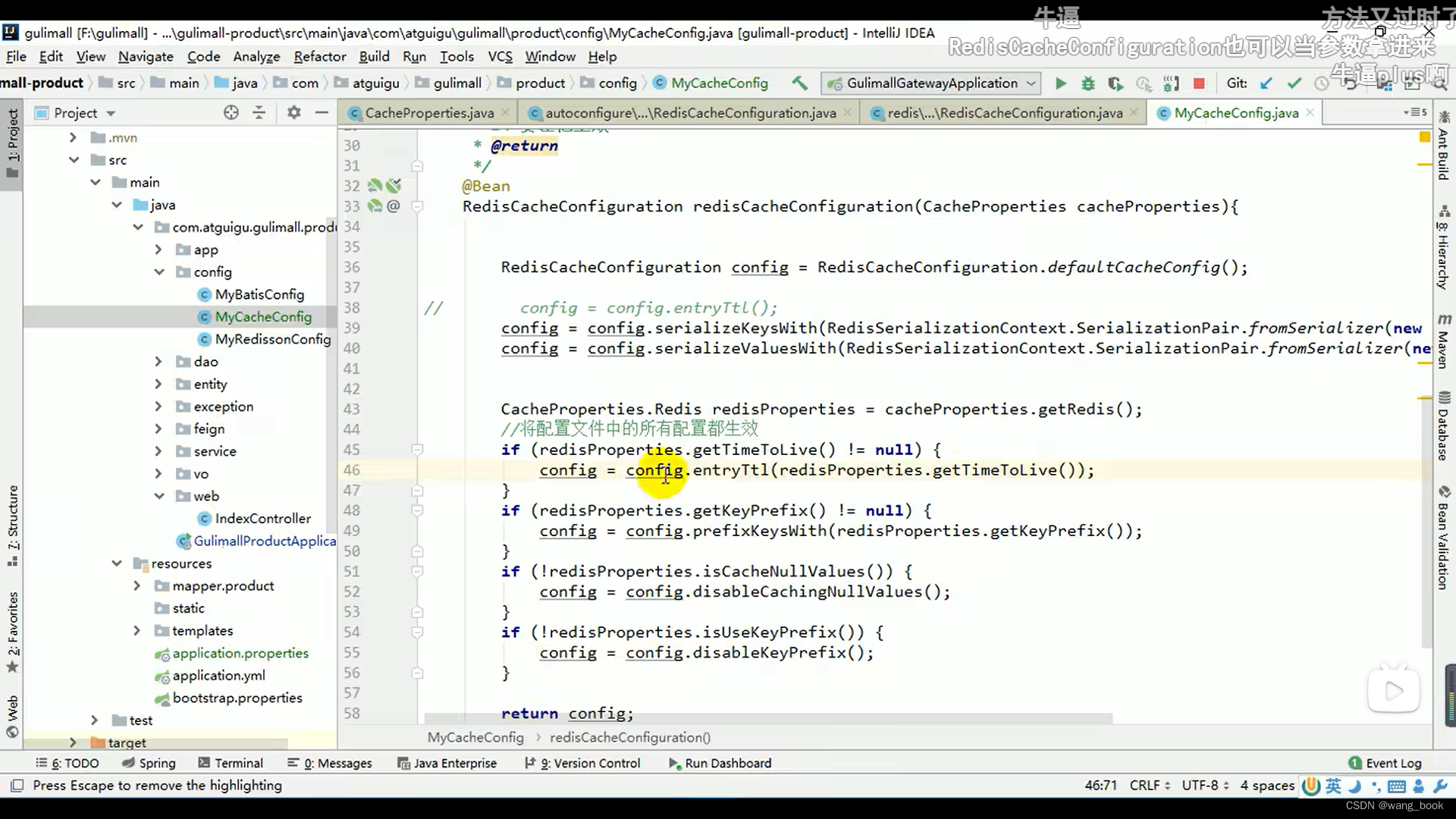Open the Analyze menu

pos(256,57)
